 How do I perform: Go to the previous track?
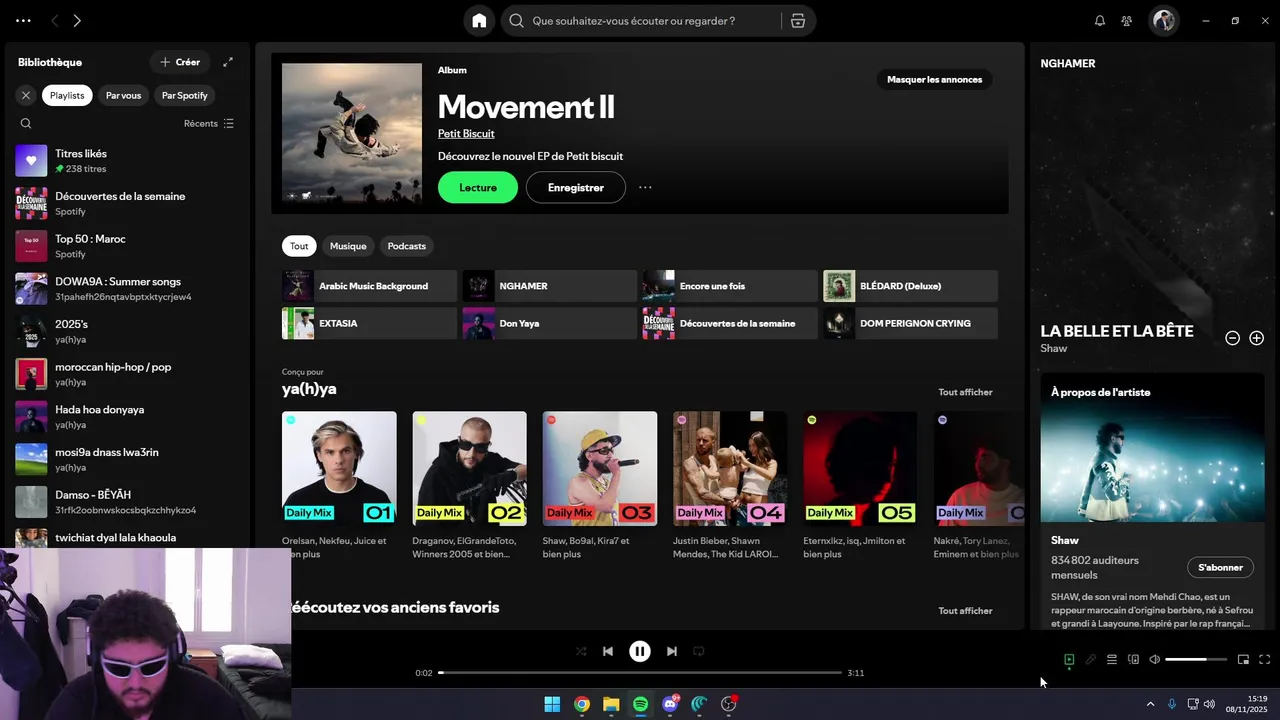coord(607,651)
